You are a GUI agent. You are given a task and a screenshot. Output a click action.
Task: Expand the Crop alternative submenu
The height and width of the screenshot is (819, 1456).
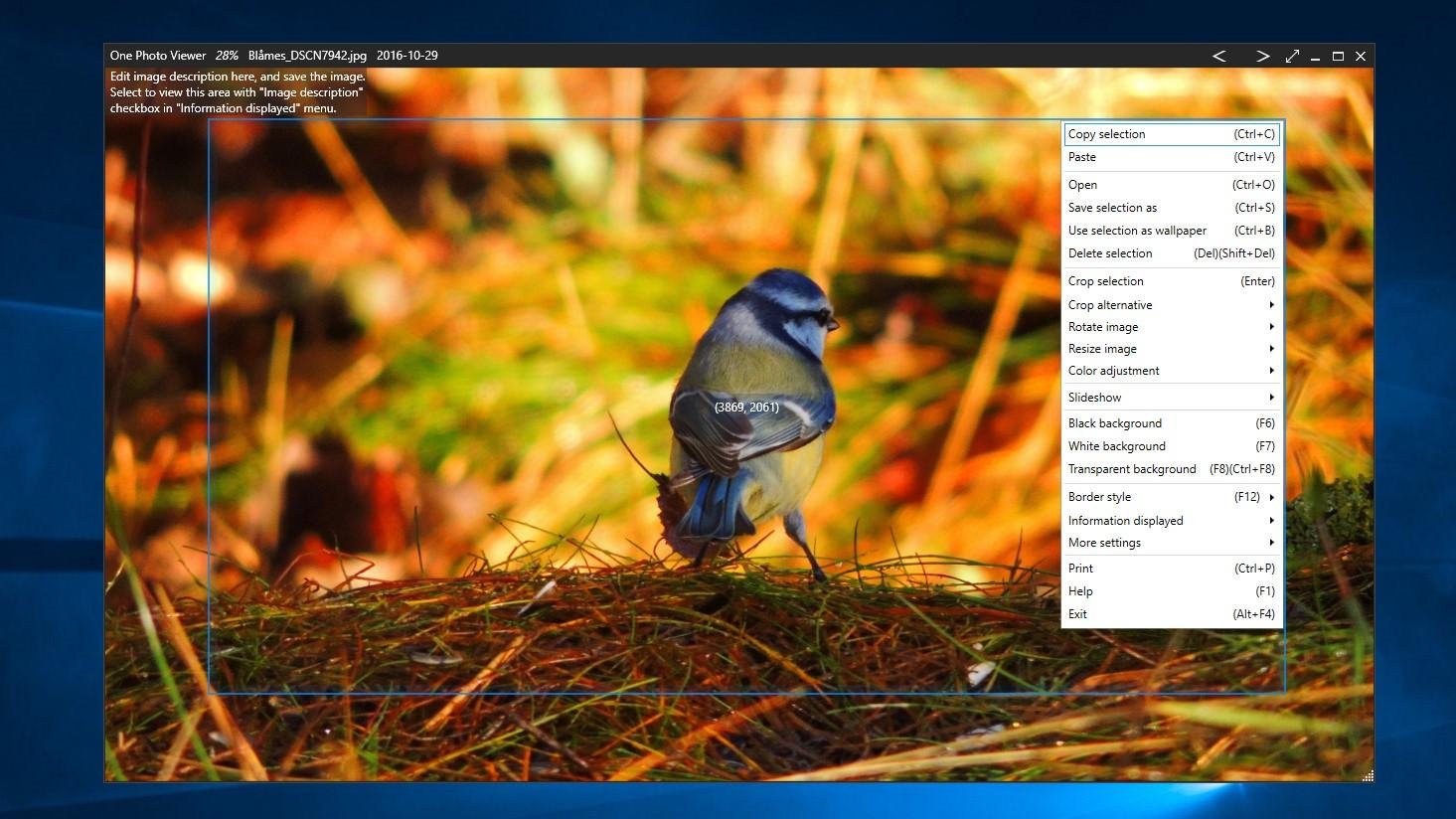tap(1110, 304)
